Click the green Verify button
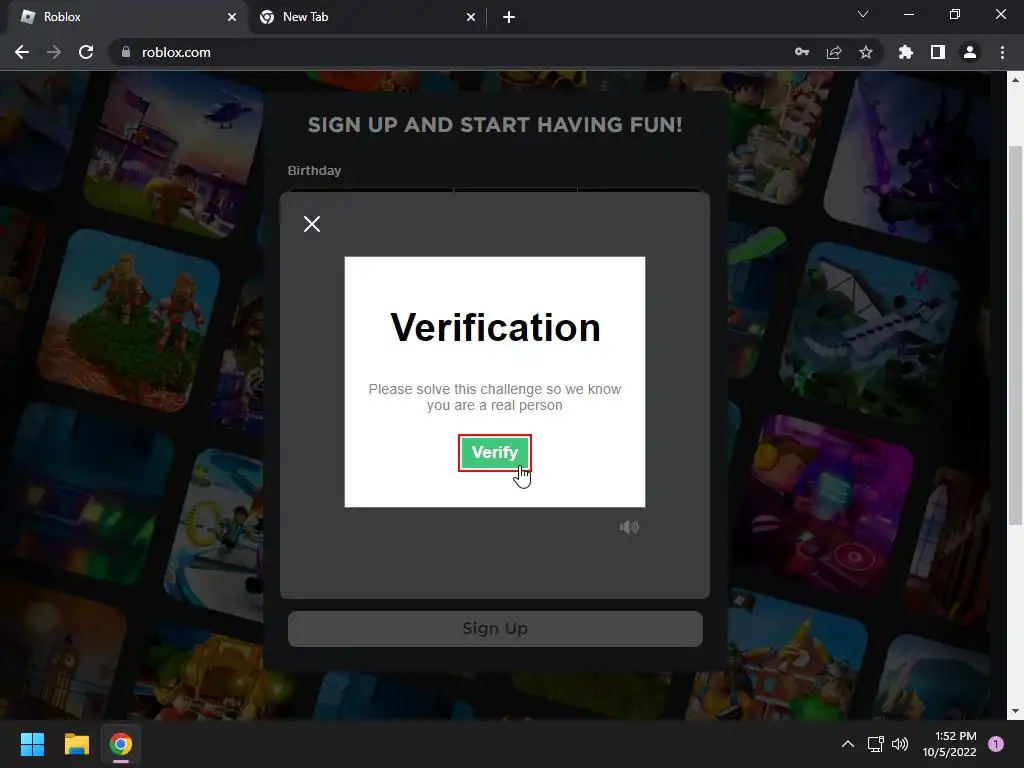1024x768 pixels. pyautogui.click(x=494, y=453)
